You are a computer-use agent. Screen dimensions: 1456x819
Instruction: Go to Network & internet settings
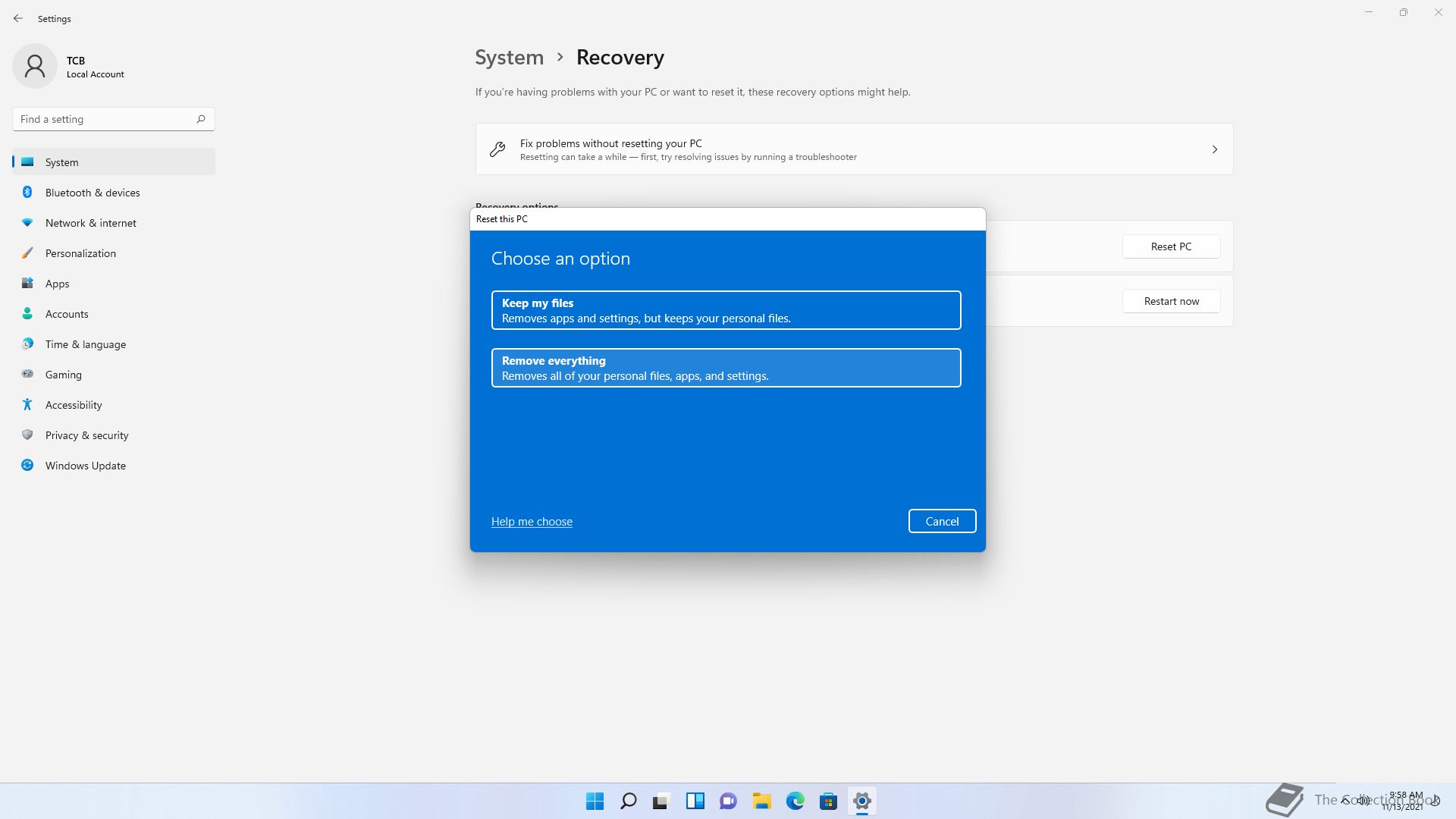coord(114,222)
